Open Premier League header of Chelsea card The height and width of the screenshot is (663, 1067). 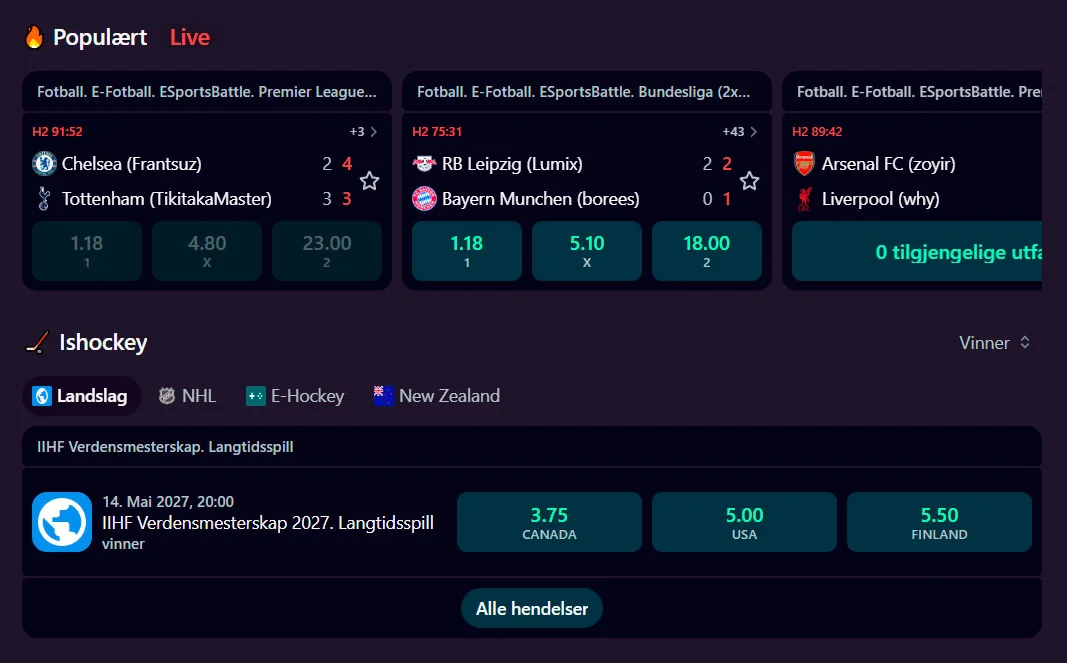point(207,92)
